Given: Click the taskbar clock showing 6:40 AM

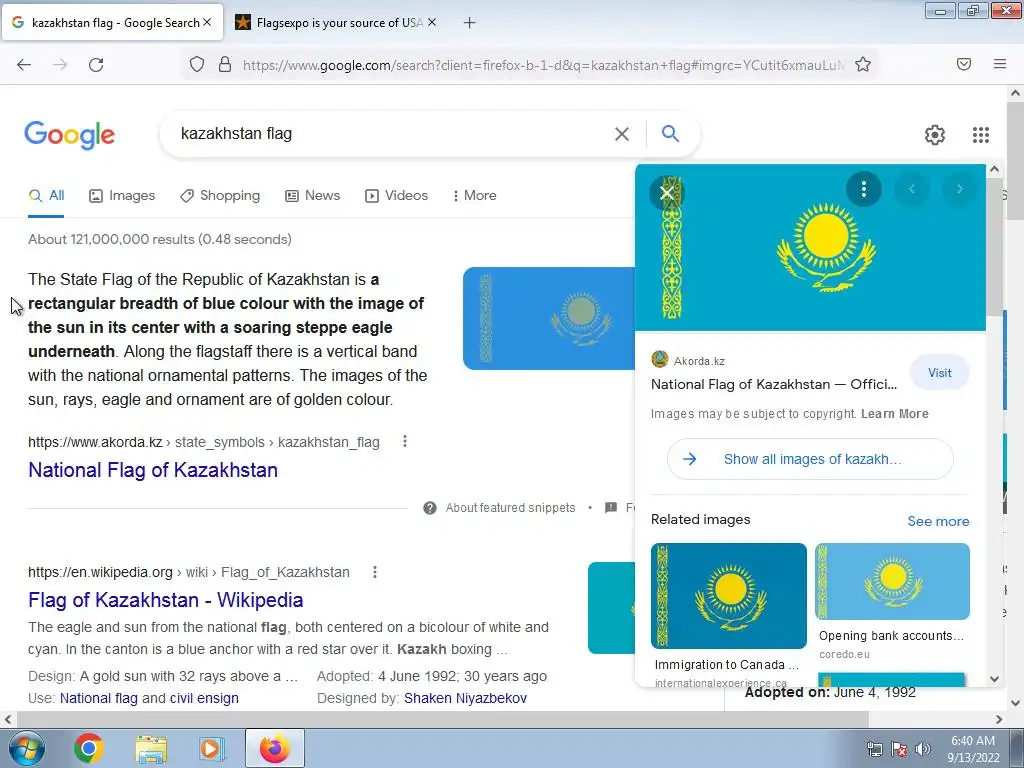Looking at the screenshot, I should point(973,749).
